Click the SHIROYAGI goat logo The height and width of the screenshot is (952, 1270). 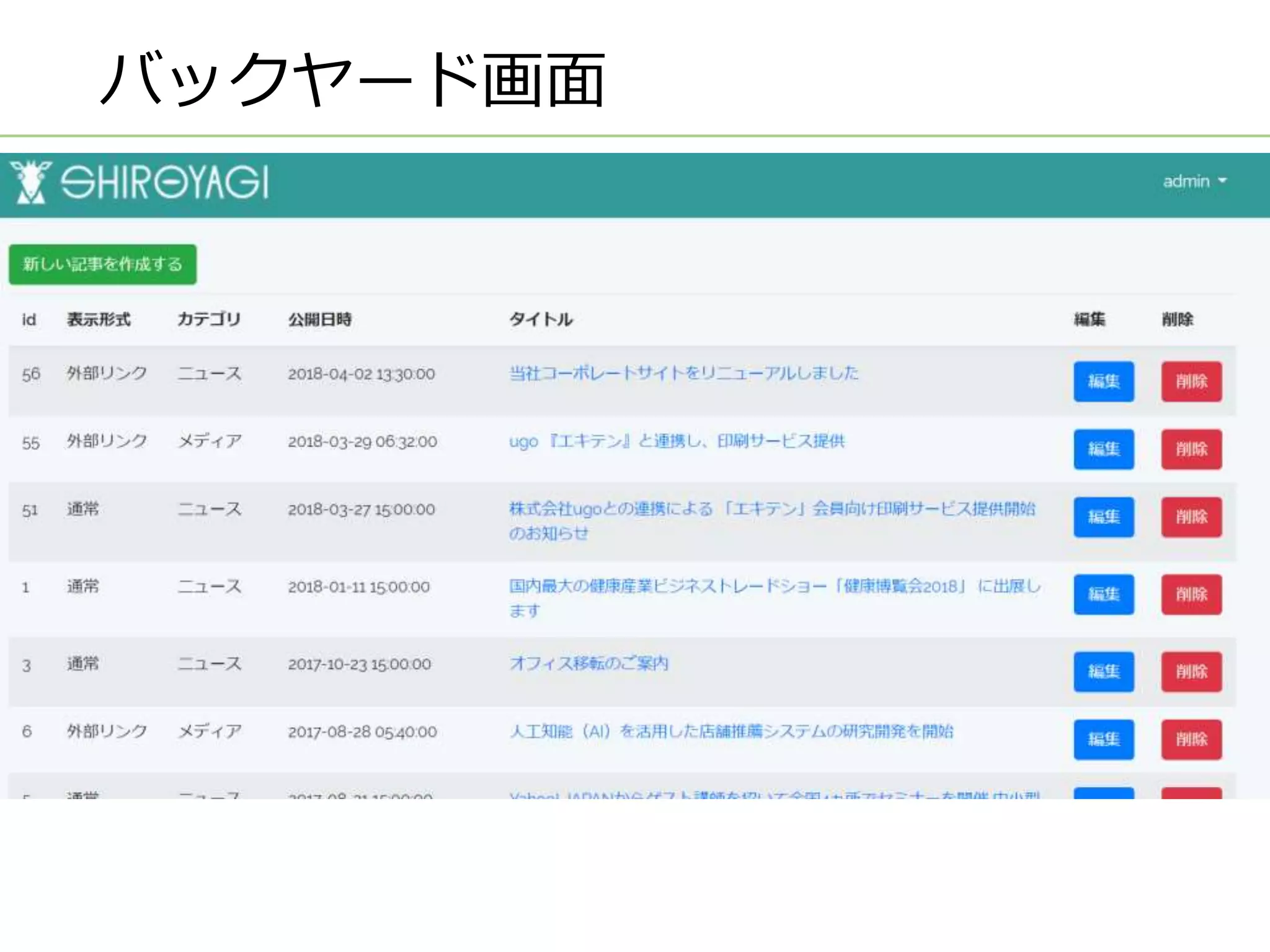click(140, 182)
